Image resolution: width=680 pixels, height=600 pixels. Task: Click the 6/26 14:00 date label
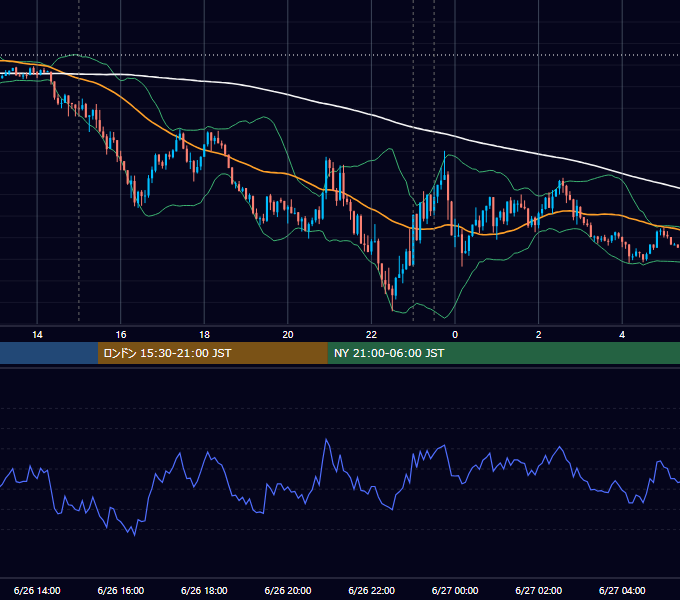pyautogui.click(x=37, y=590)
